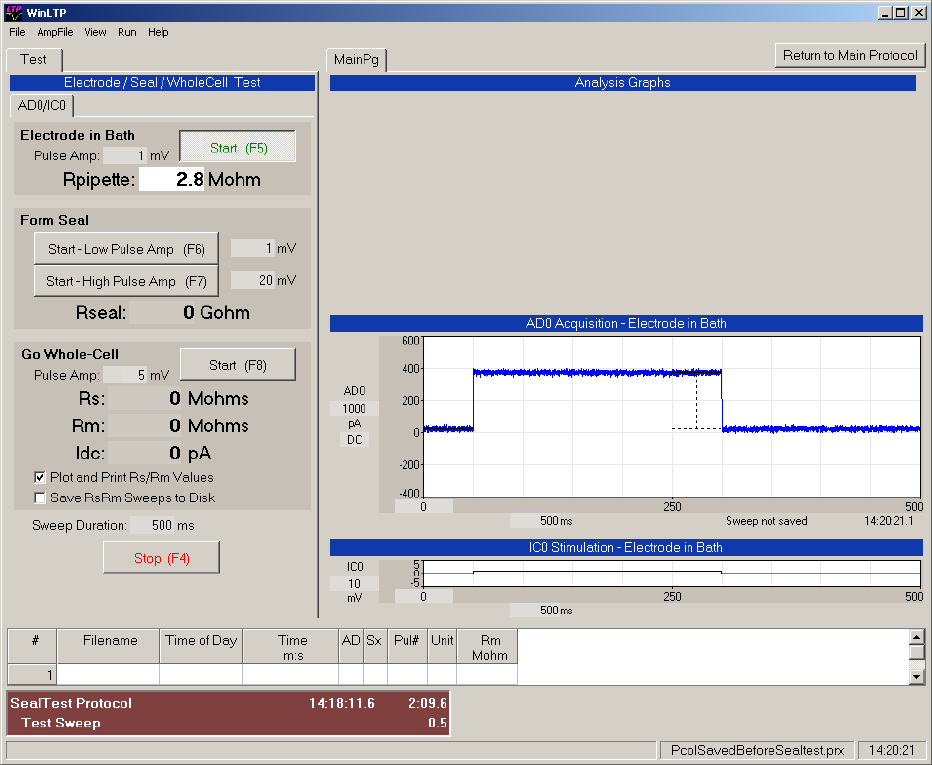Click the WinLTP application icon in title bar
The width and height of the screenshot is (932, 765).
coord(14,13)
